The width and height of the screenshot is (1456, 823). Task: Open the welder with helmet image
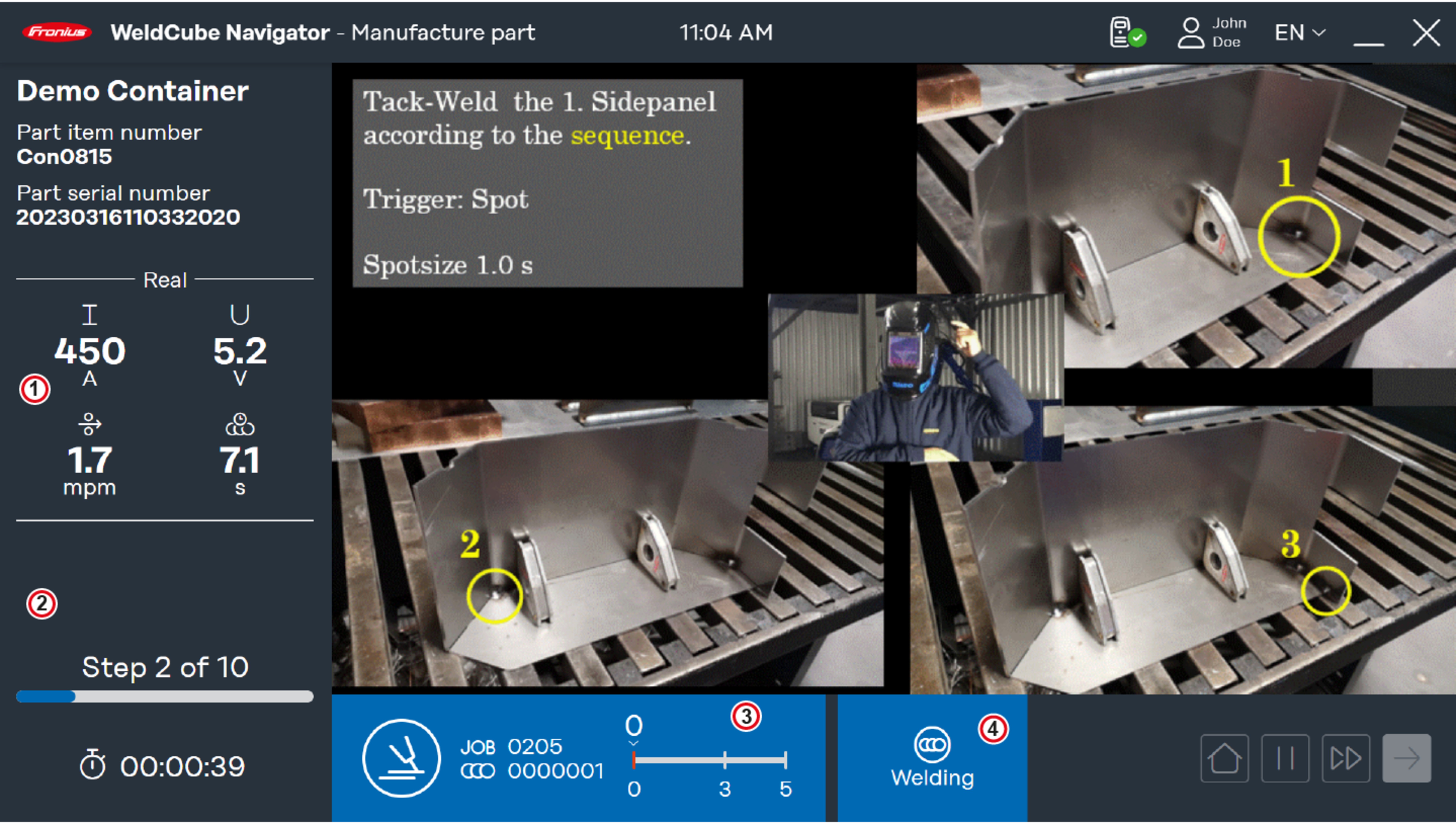click(916, 377)
